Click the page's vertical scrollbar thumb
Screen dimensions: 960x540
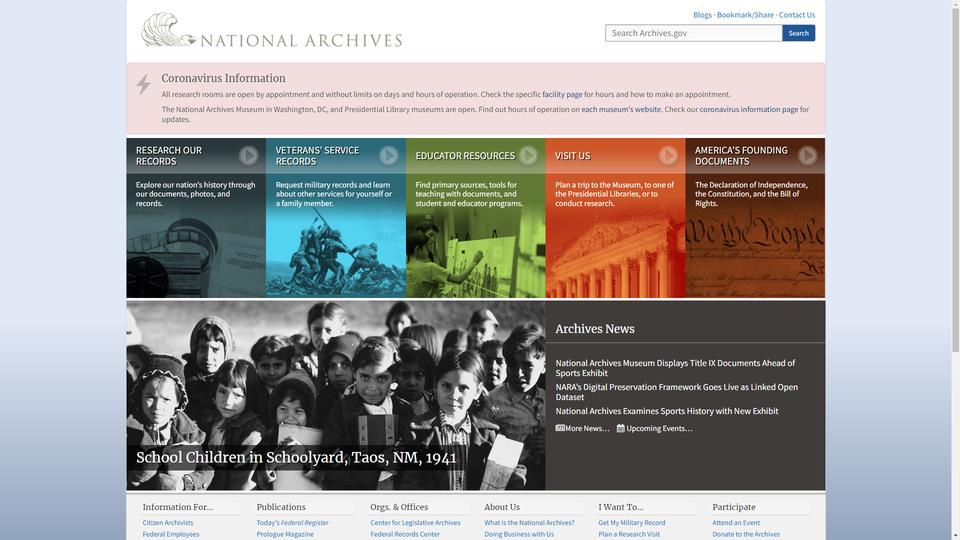coord(955,178)
